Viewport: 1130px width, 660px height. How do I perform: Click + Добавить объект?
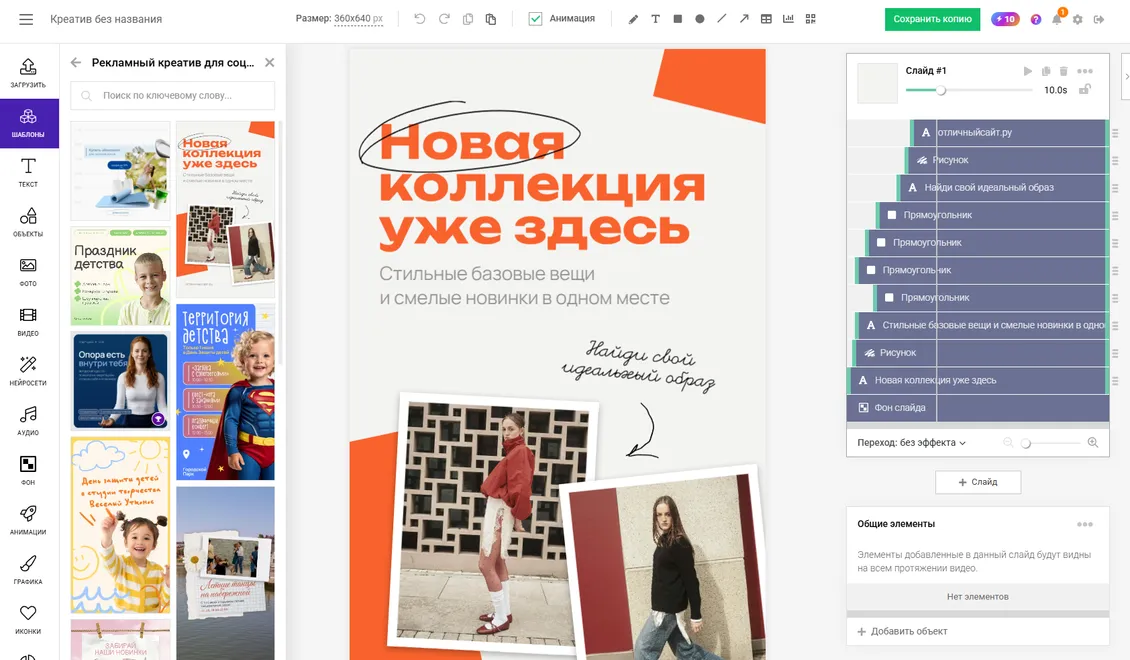click(x=902, y=631)
